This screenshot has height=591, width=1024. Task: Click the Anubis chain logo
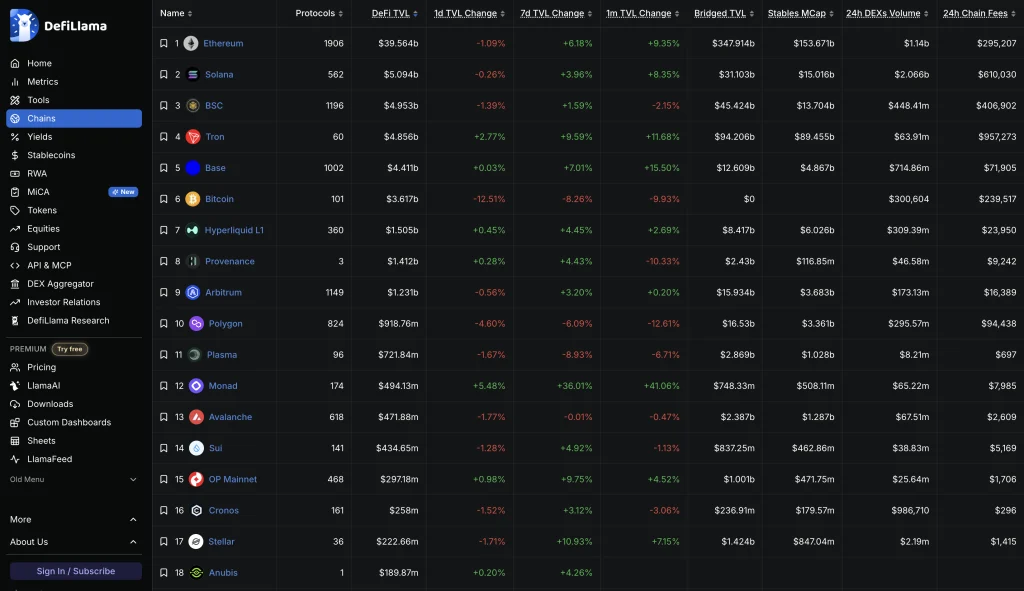196,573
